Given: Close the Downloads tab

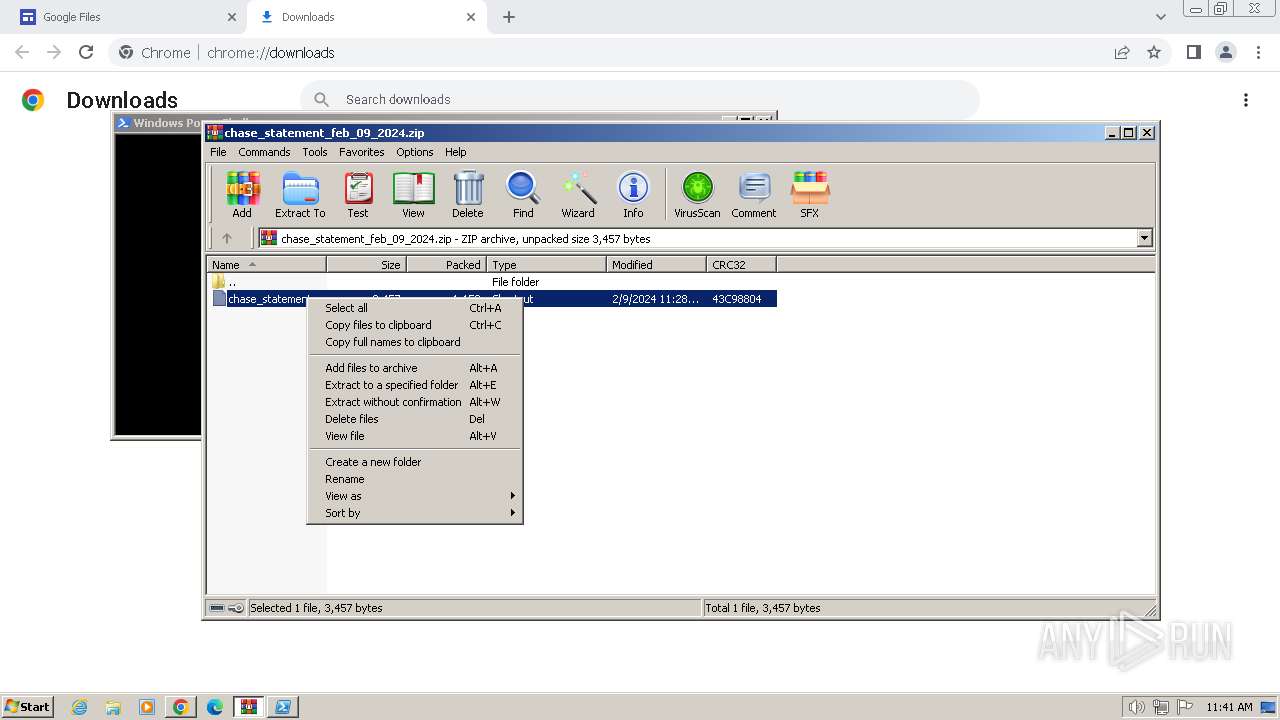Looking at the screenshot, I should [471, 17].
